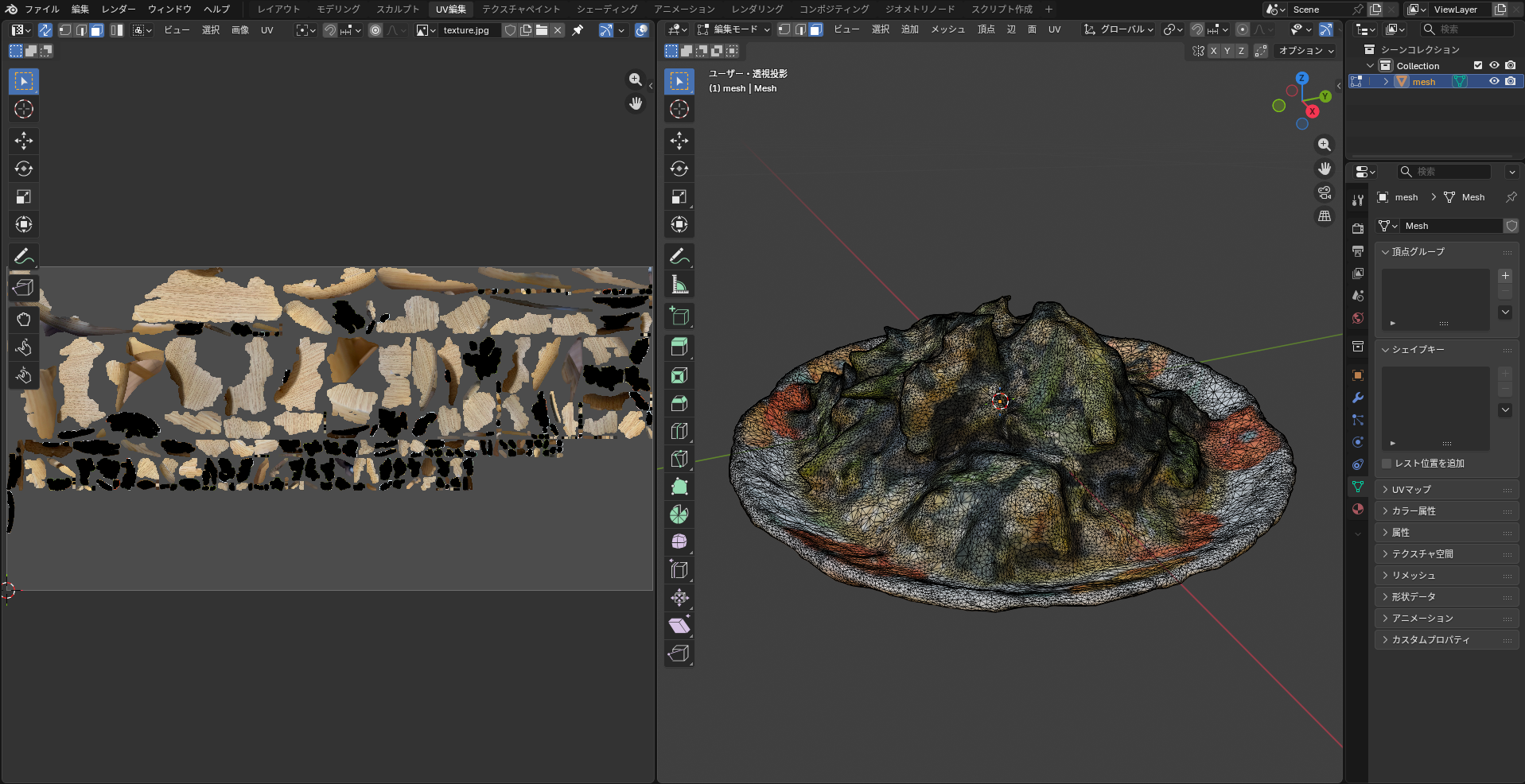Select the Move tool in 3D viewport
Image resolution: width=1525 pixels, height=784 pixels.
(x=679, y=141)
